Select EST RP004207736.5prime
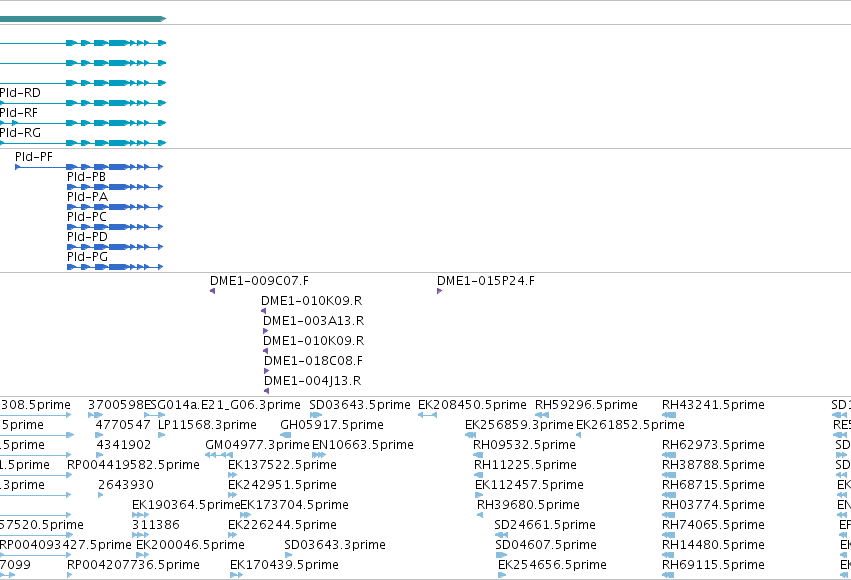The height and width of the screenshot is (580, 851). click(133, 565)
